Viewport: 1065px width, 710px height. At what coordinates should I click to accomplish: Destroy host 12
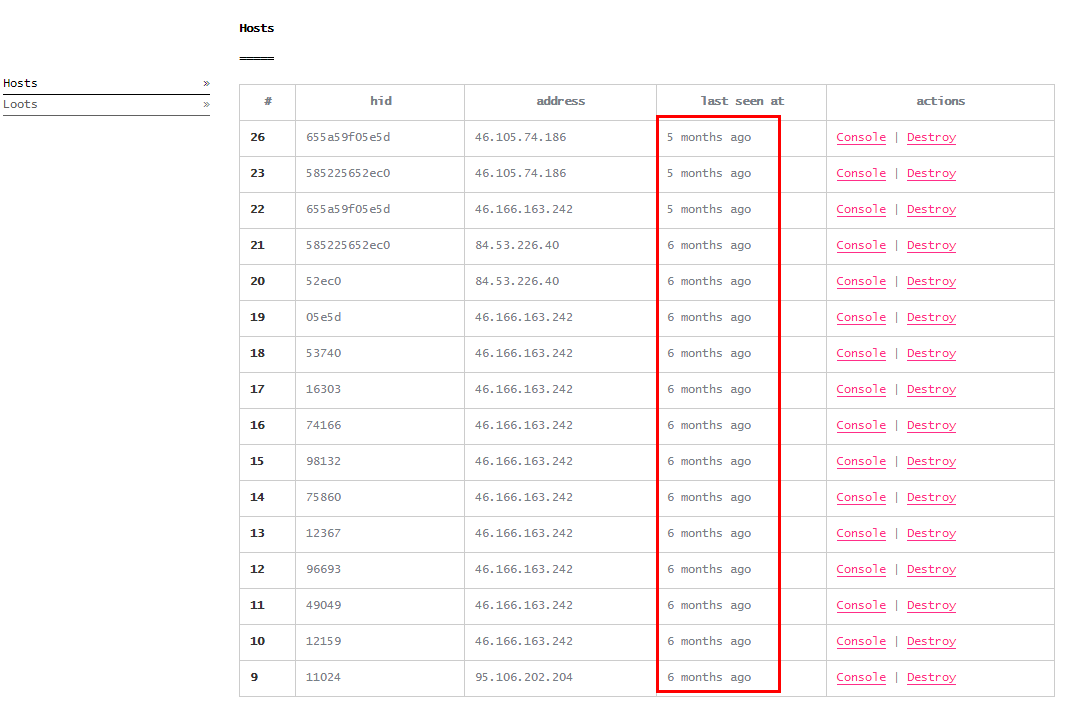click(931, 569)
